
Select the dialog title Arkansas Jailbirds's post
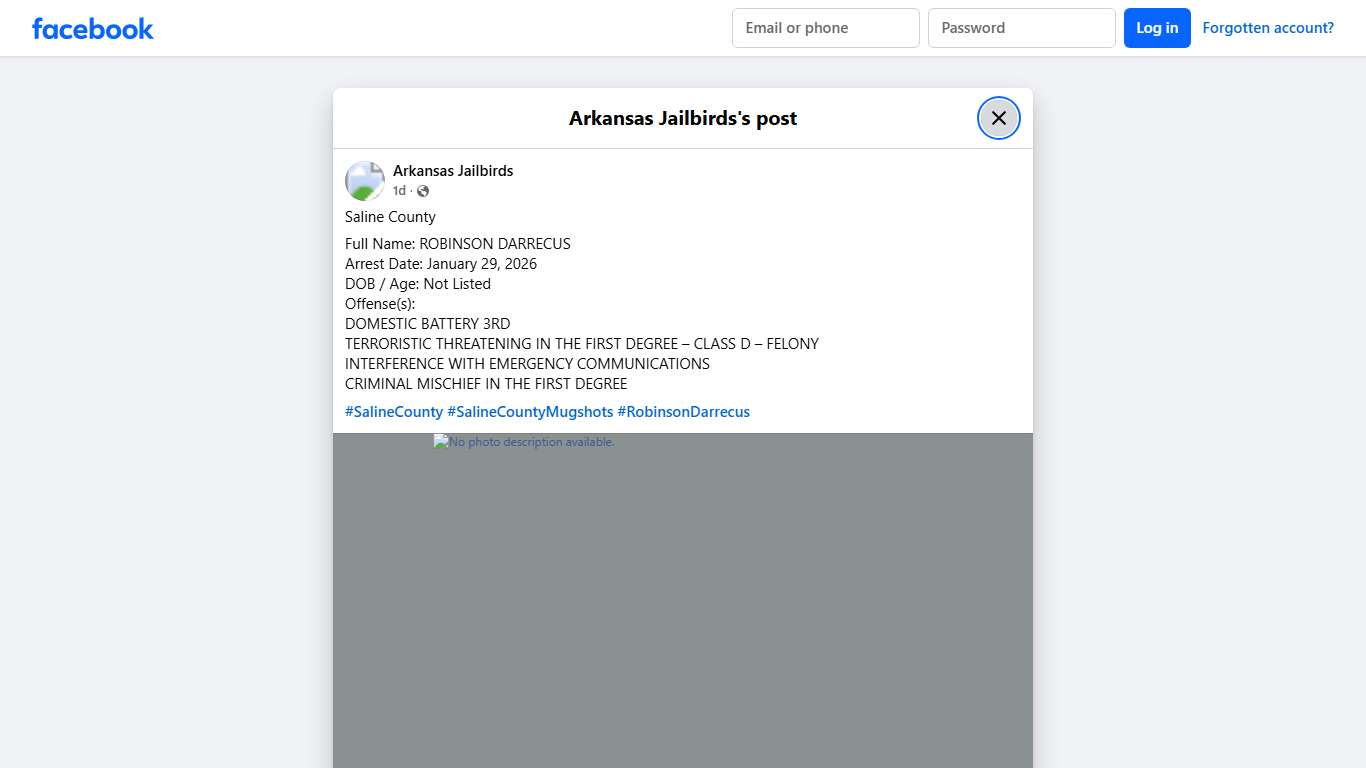(x=683, y=118)
